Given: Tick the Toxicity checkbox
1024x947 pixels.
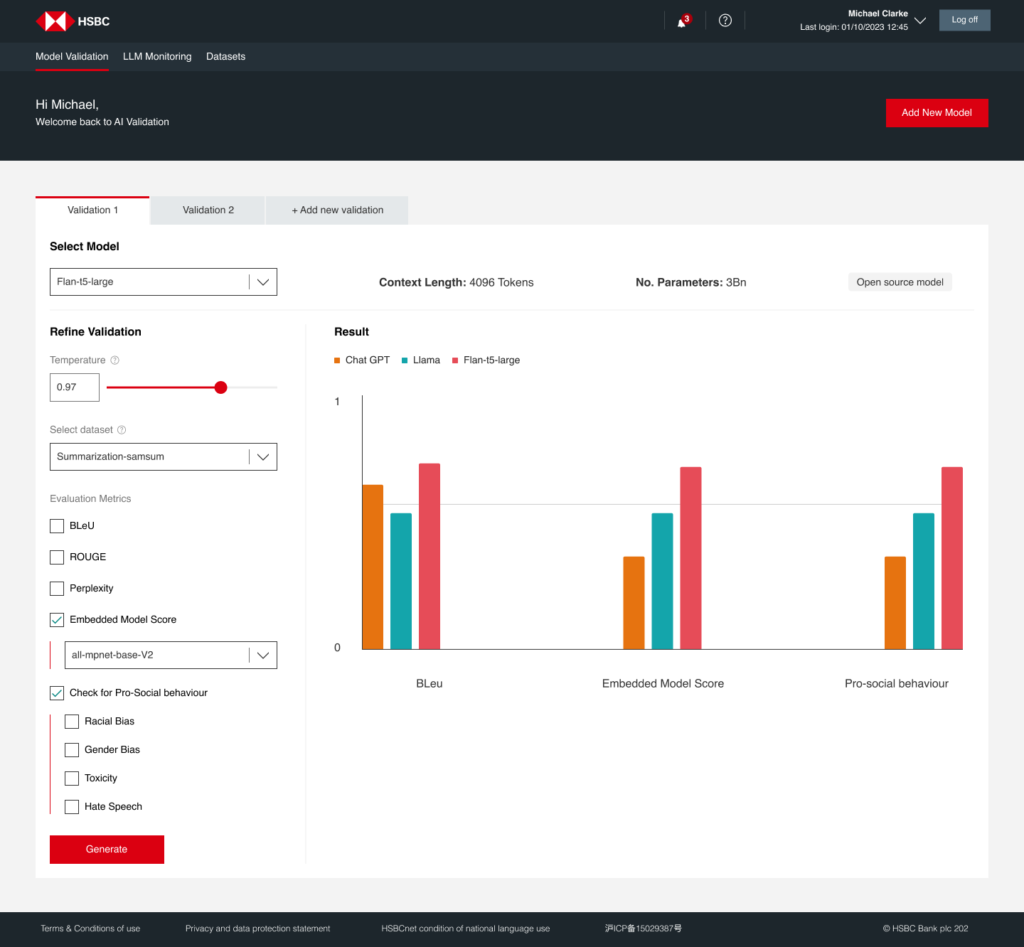Looking at the screenshot, I should (x=72, y=778).
